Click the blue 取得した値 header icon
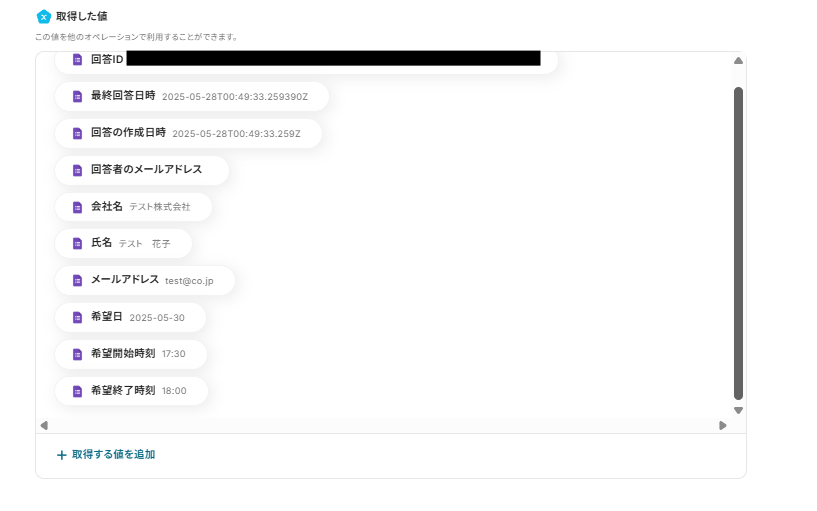The image size is (817, 511). (x=44, y=17)
